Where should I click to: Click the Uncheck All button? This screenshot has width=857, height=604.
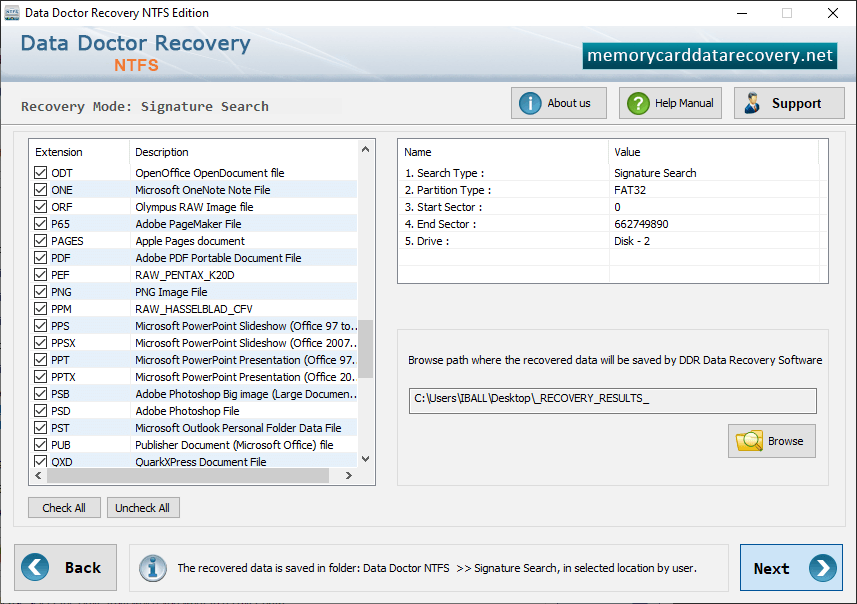[x=143, y=508]
